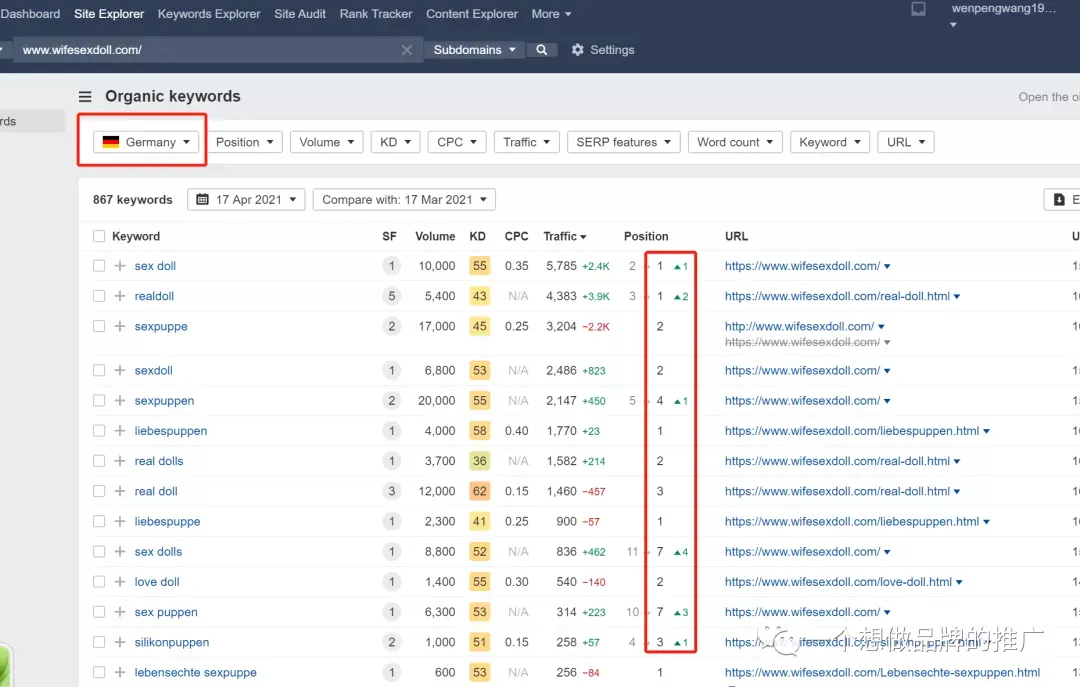This screenshot has width=1080, height=687.
Task: Switch to Keywords Explorer tab
Action: pyautogui.click(x=209, y=14)
